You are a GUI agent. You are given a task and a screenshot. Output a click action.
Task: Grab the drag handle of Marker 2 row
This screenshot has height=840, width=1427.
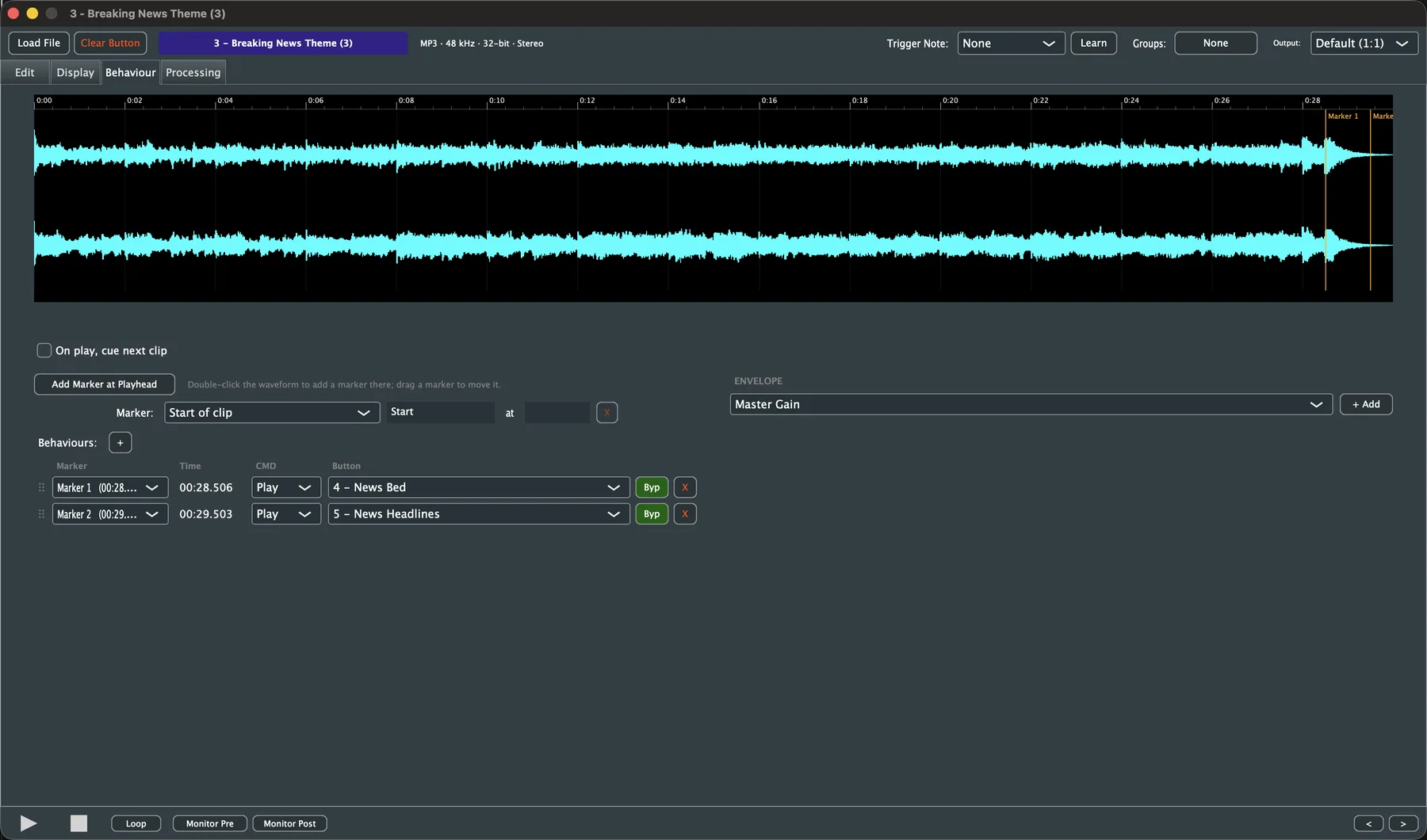tap(41, 514)
